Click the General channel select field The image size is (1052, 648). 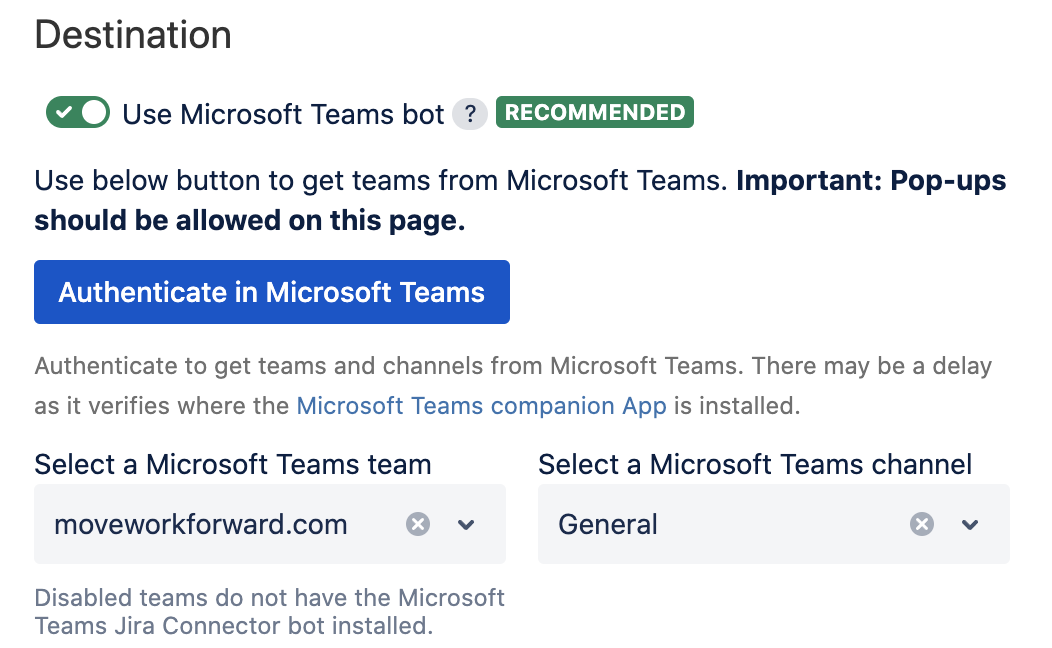[720, 524]
